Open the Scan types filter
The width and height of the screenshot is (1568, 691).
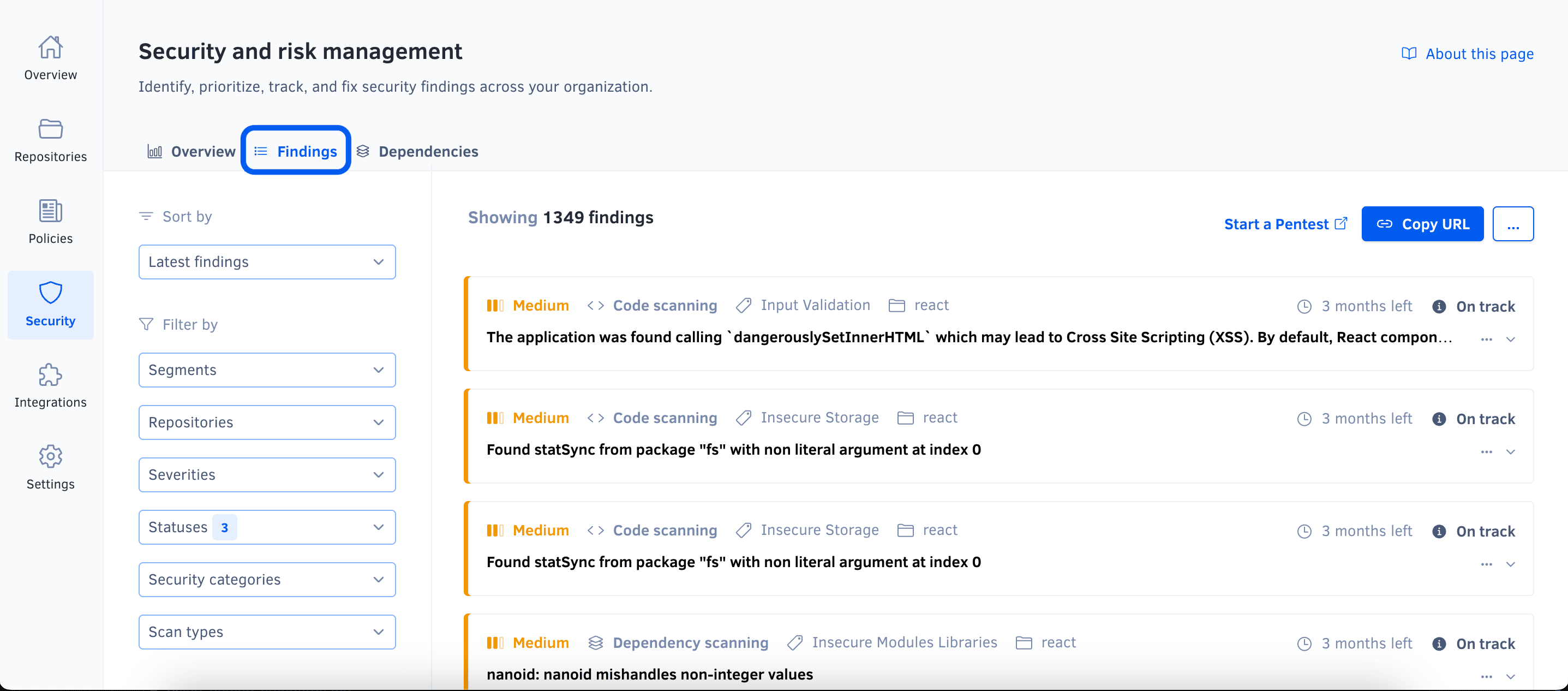(x=267, y=632)
